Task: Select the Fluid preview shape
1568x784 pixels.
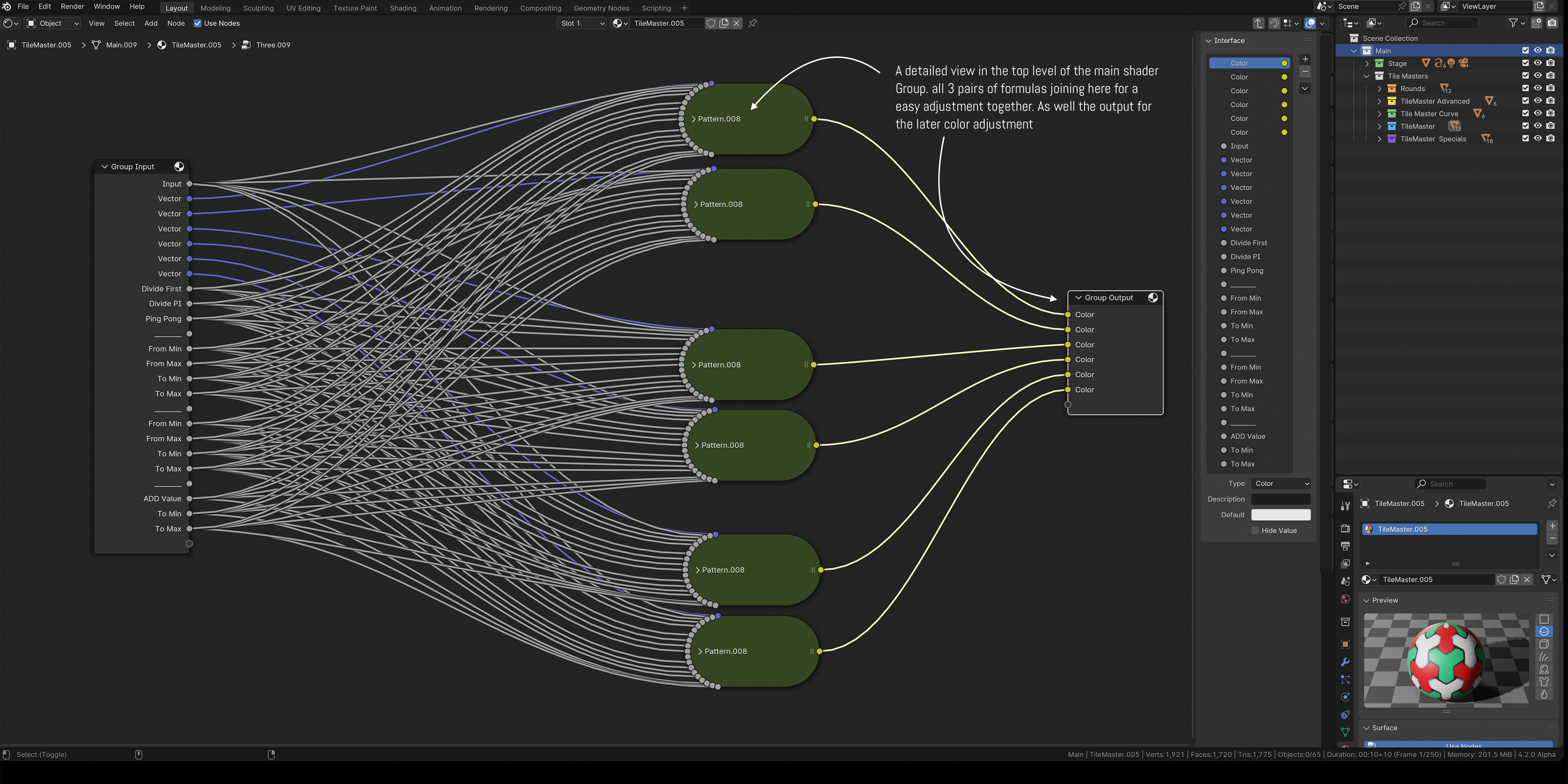Action: point(1544,694)
